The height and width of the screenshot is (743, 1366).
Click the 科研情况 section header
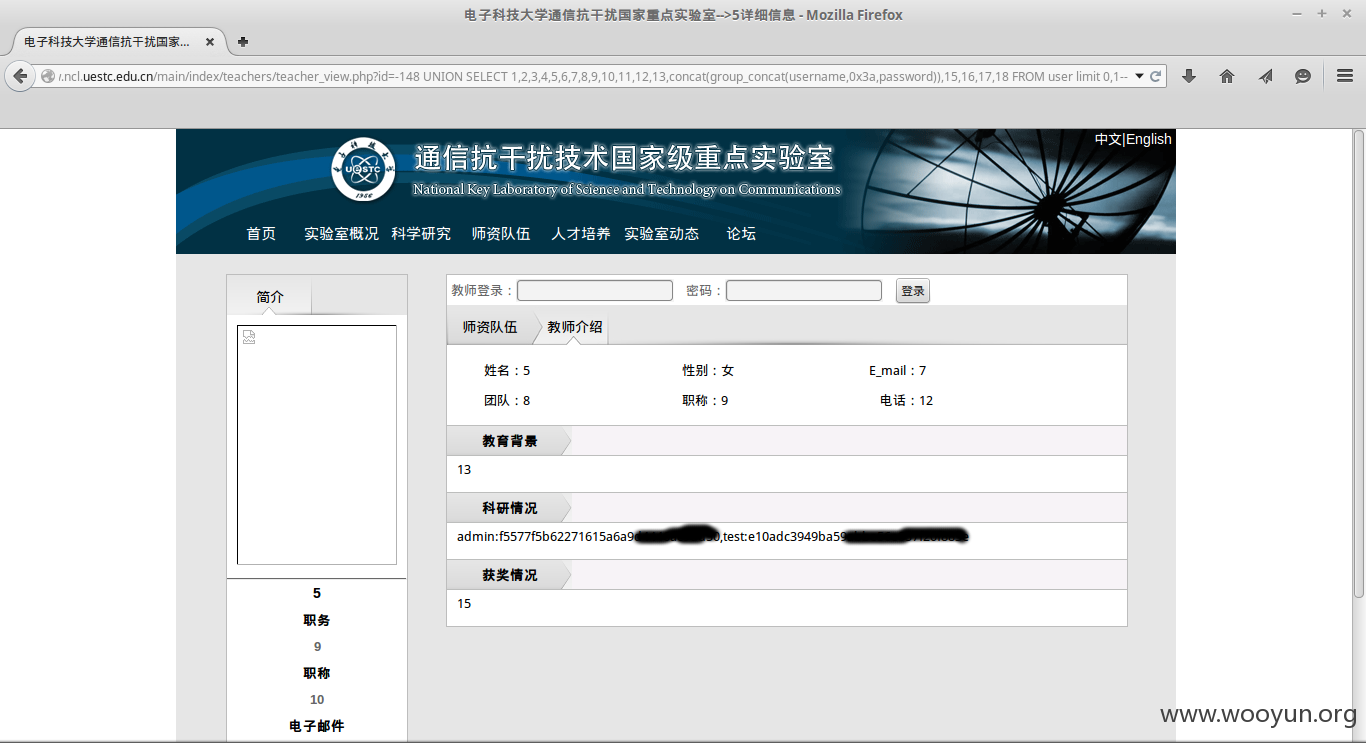[x=510, y=508]
